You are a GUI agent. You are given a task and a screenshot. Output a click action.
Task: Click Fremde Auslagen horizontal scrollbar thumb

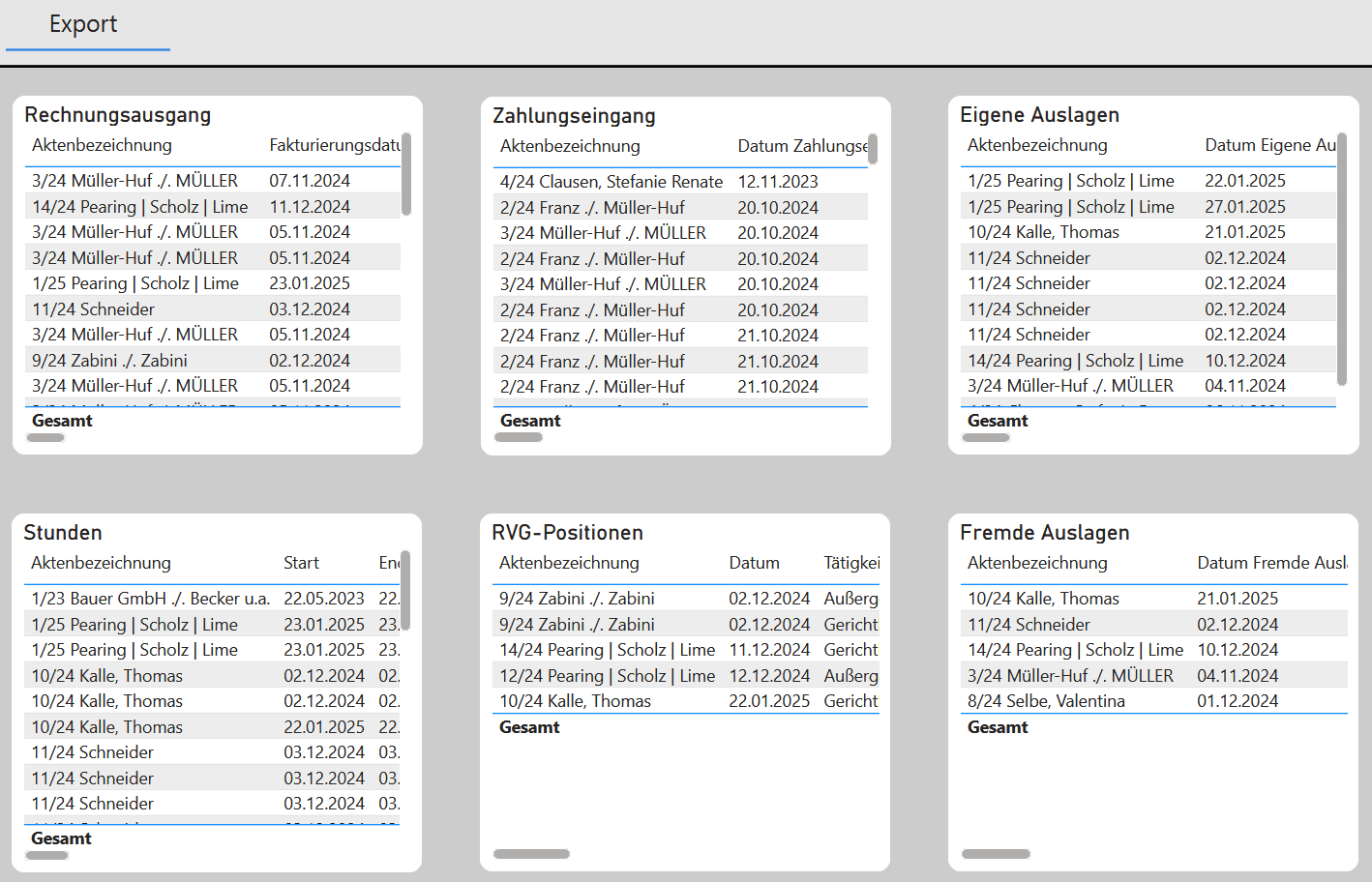(x=996, y=854)
